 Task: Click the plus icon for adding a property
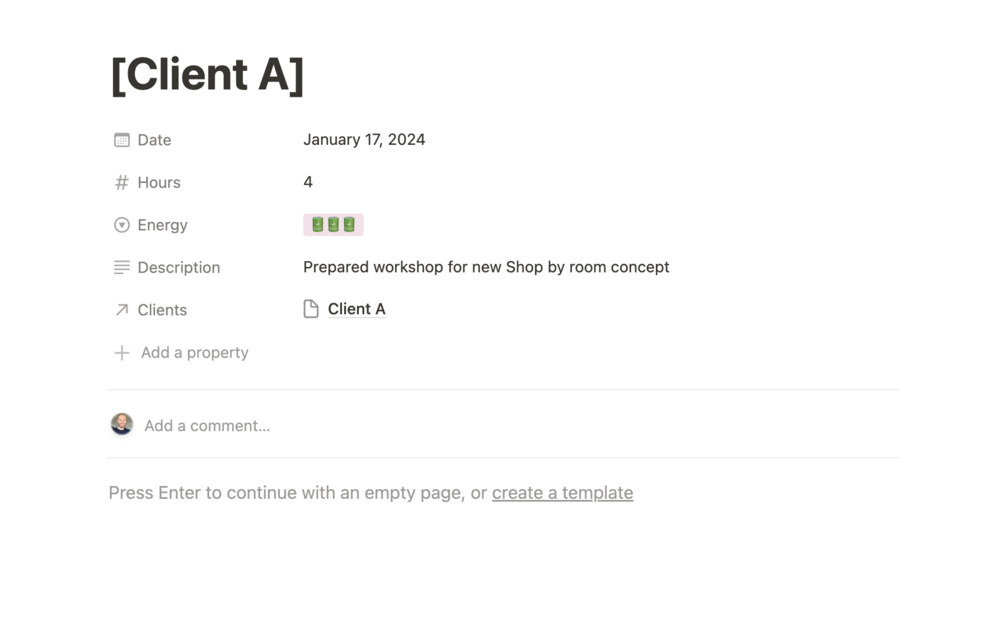coord(122,353)
